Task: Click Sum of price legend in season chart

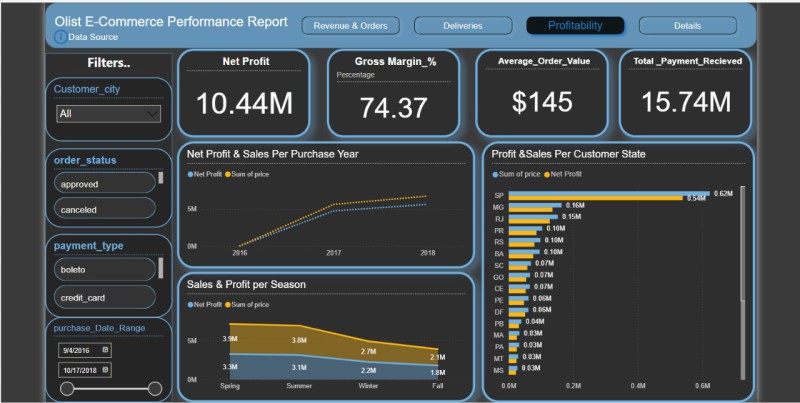Action: (247, 305)
